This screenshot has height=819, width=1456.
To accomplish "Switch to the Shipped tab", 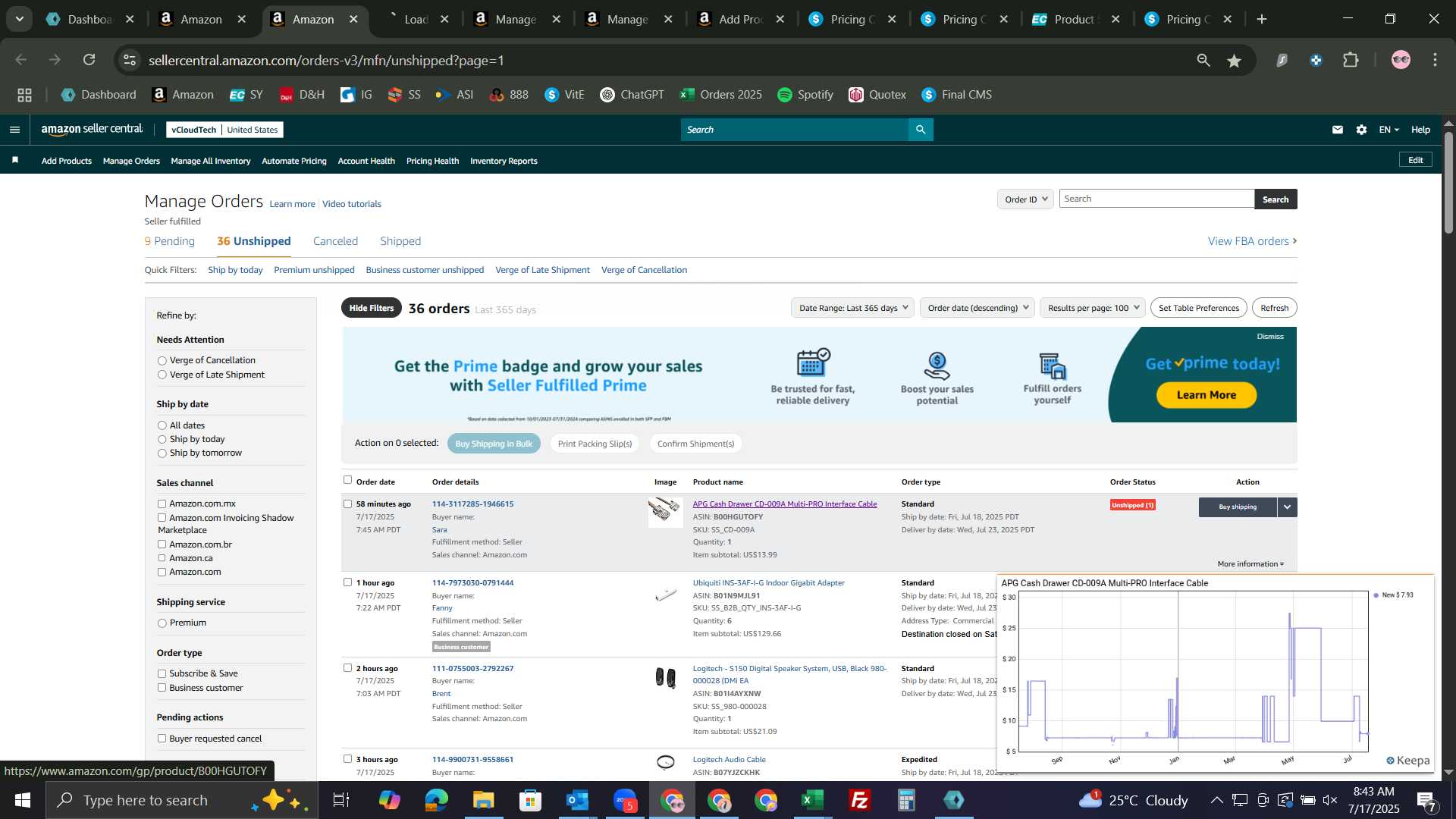I will point(400,241).
